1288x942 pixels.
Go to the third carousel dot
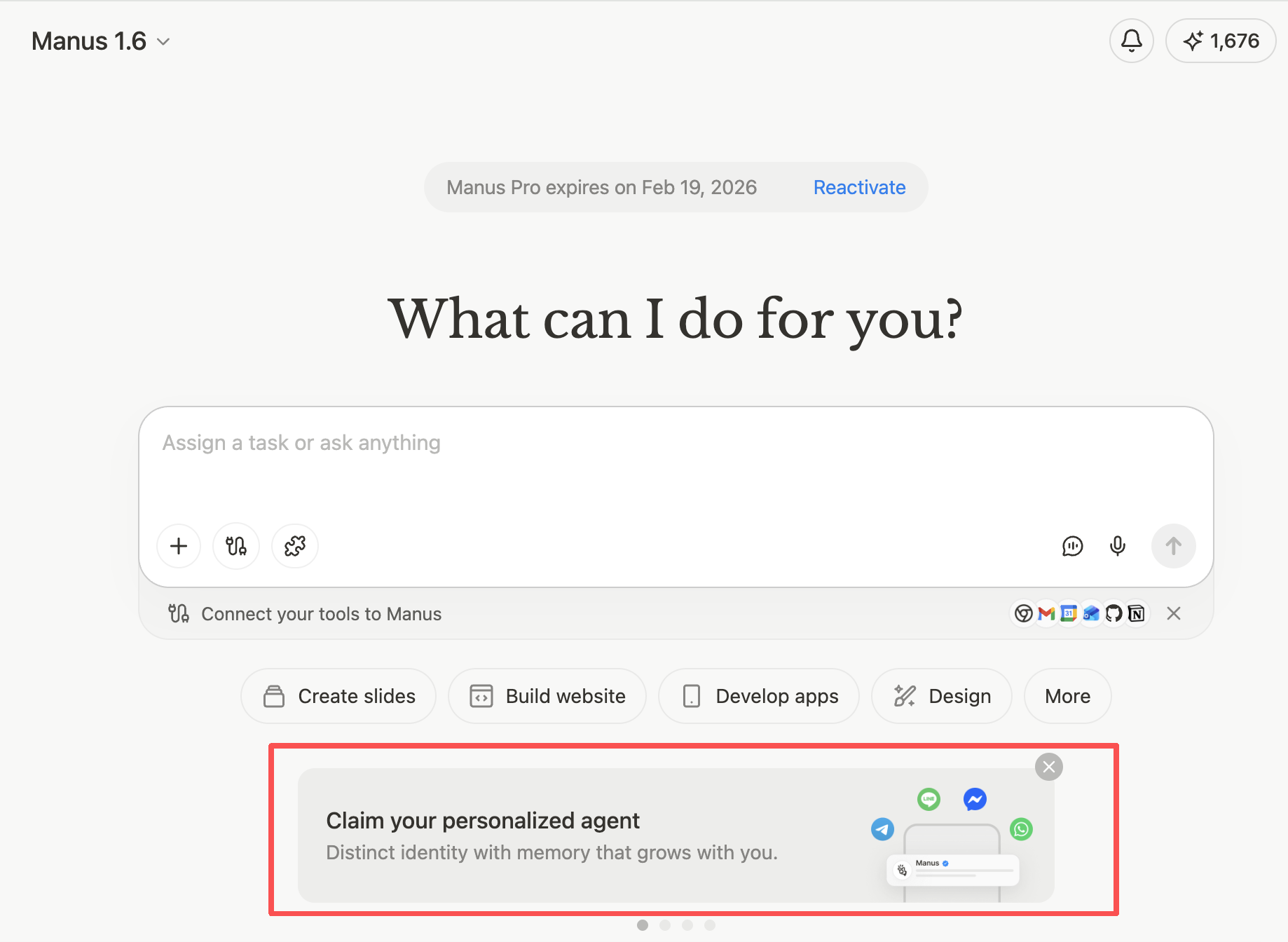(x=687, y=925)
